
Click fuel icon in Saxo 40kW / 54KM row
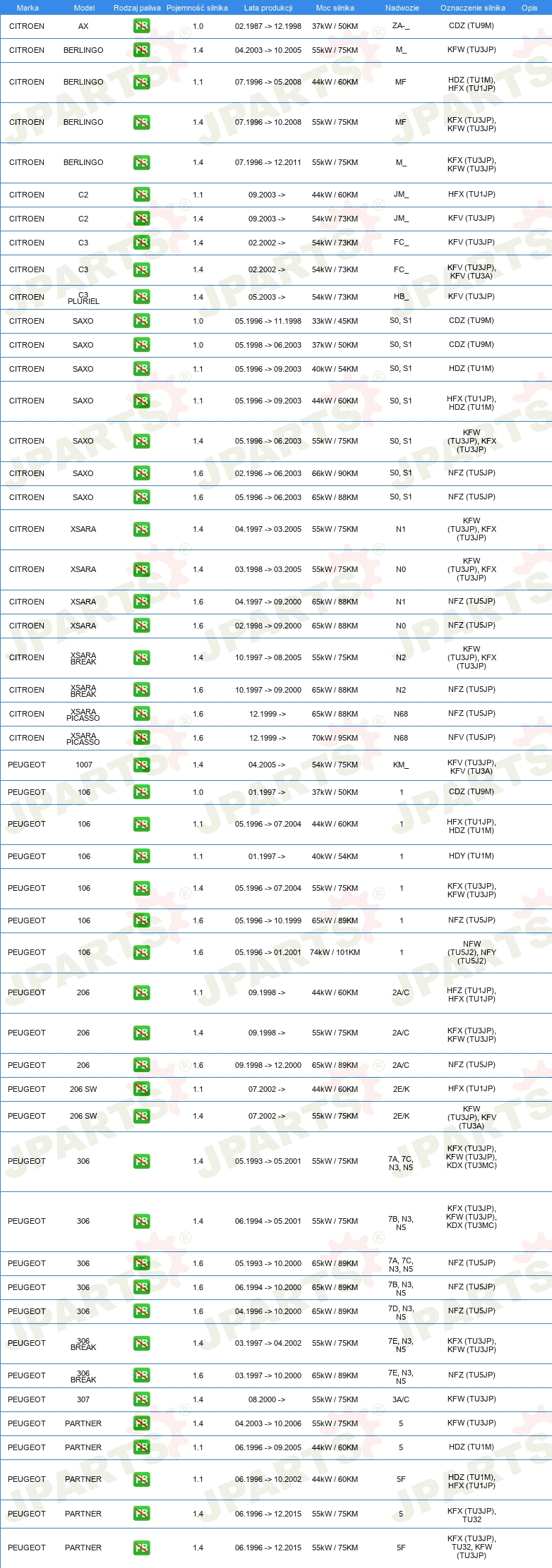(x=141, y=369)
